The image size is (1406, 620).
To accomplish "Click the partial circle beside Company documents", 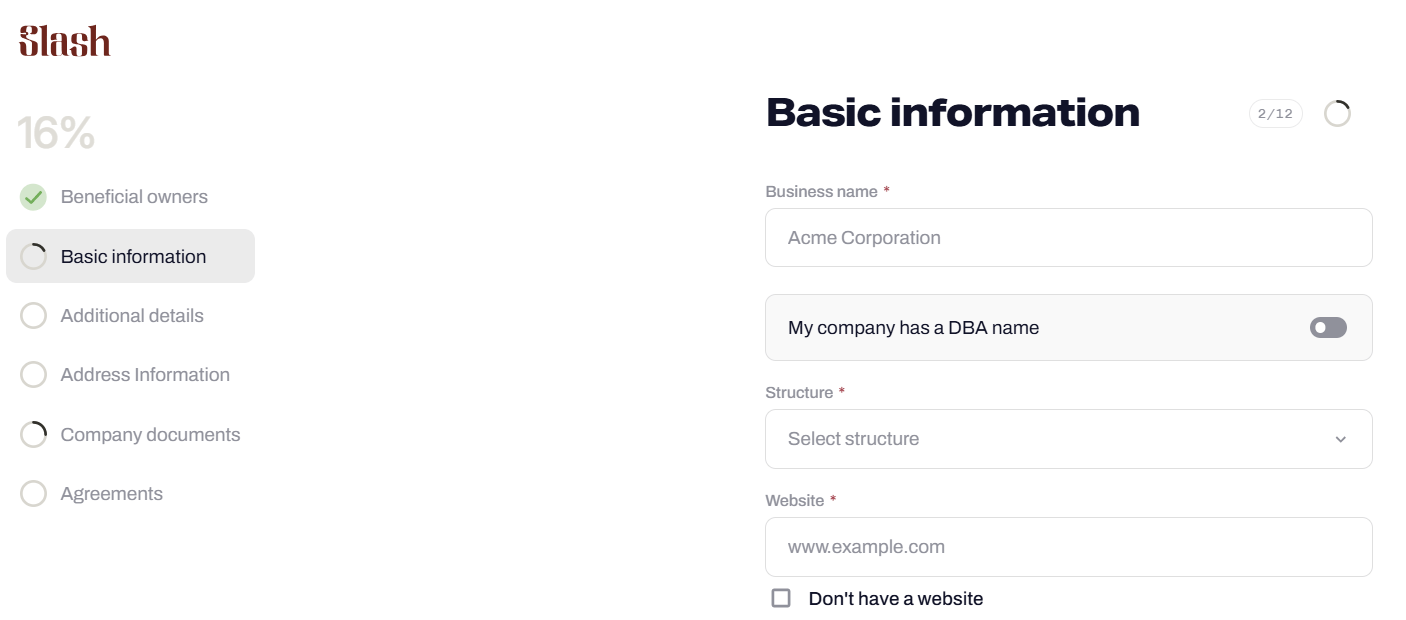I will point(34,435).
